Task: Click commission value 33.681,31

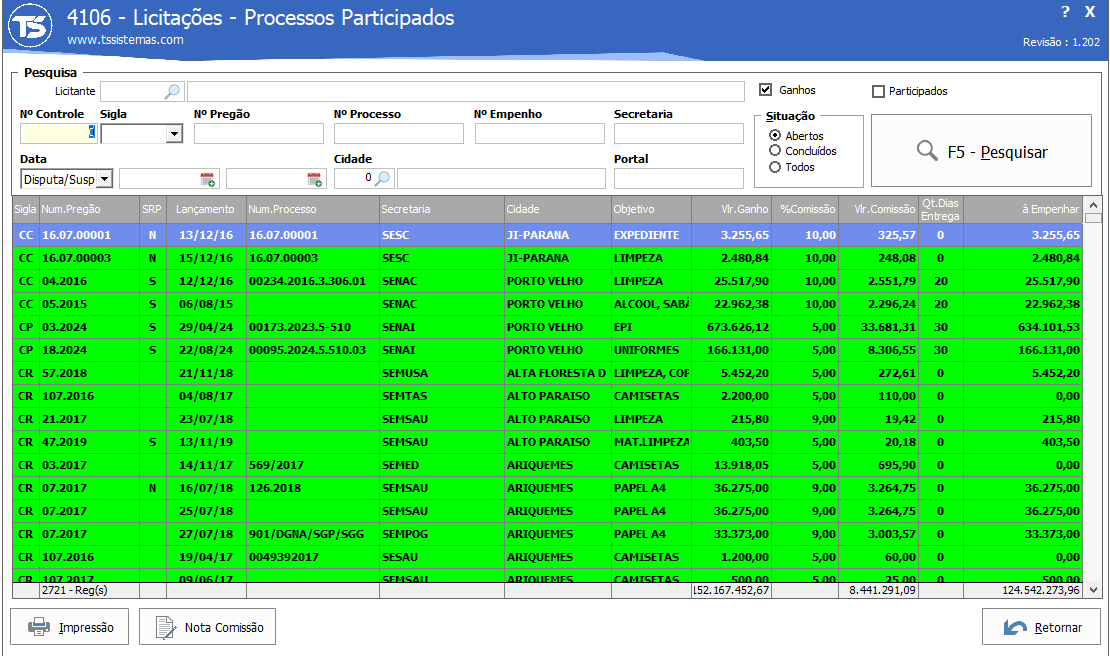Action: click(879, 327)
